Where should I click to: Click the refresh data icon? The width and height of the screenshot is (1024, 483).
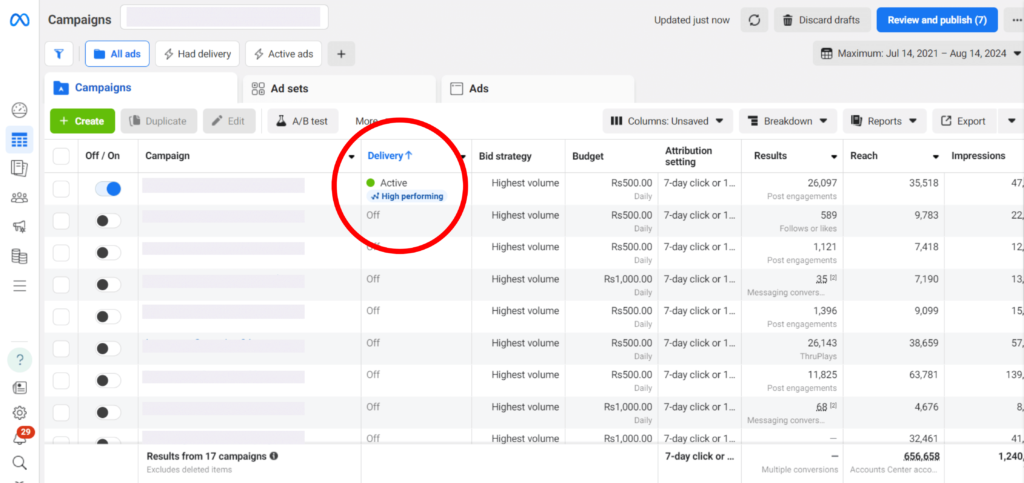click(x=754, y=20)
